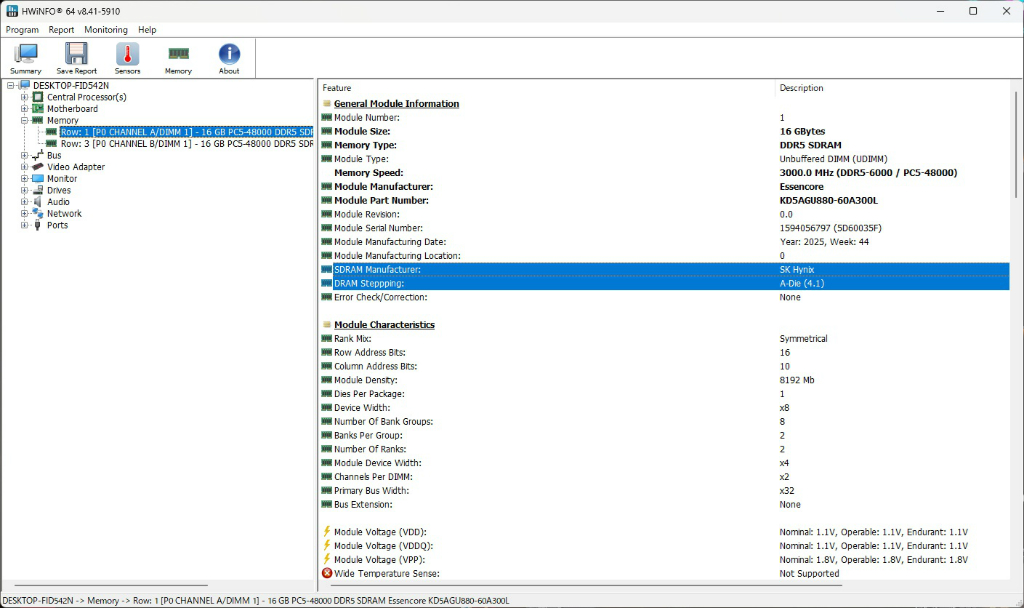This screenshot has width=1024, height=608.
Task: Click the tree pane horizontal scrollbar
Action: [x=111, y=585]
